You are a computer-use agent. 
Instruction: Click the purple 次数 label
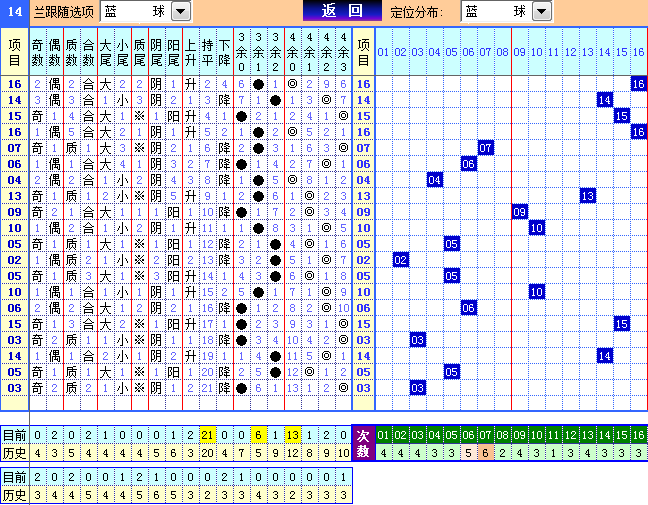[363, 443]
